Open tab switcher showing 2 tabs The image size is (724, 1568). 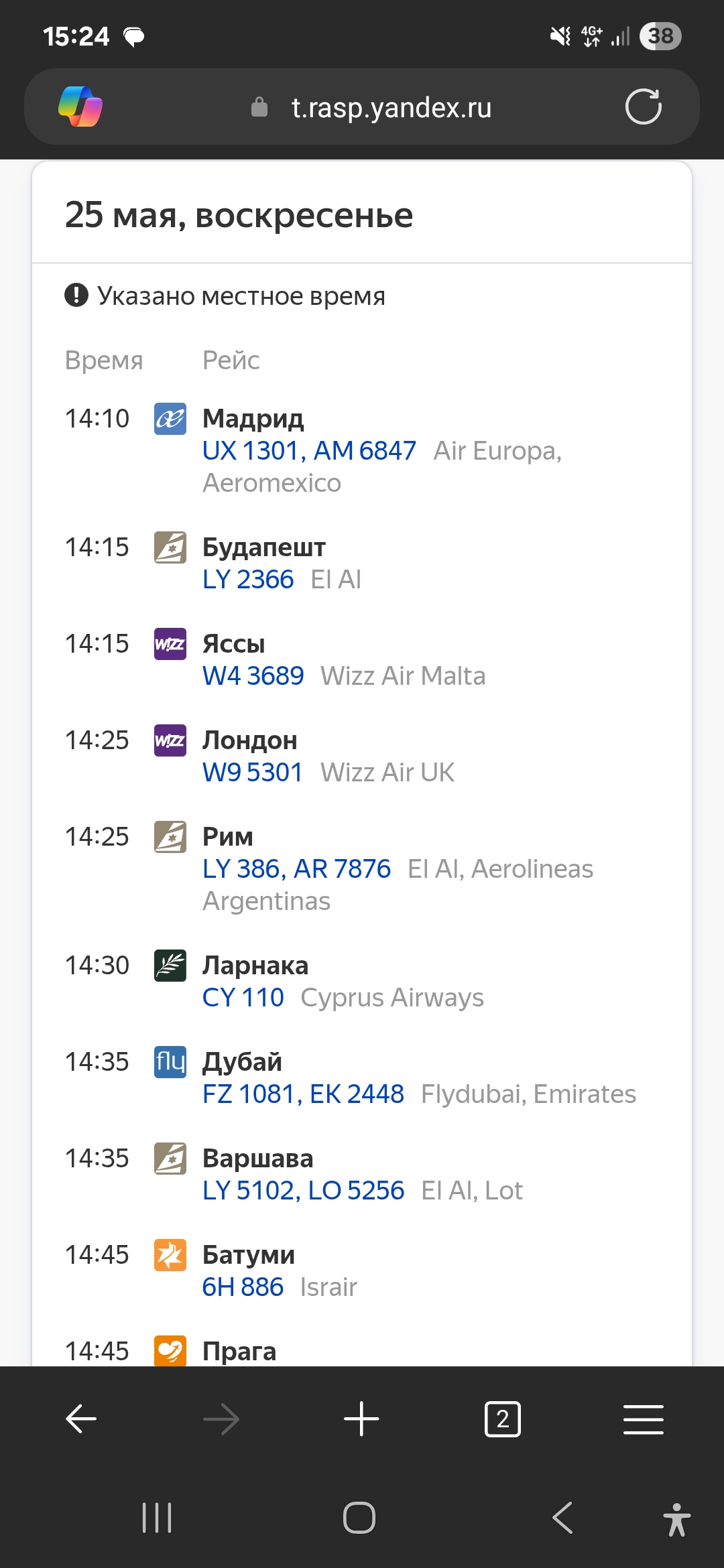tap(503, 1419)
